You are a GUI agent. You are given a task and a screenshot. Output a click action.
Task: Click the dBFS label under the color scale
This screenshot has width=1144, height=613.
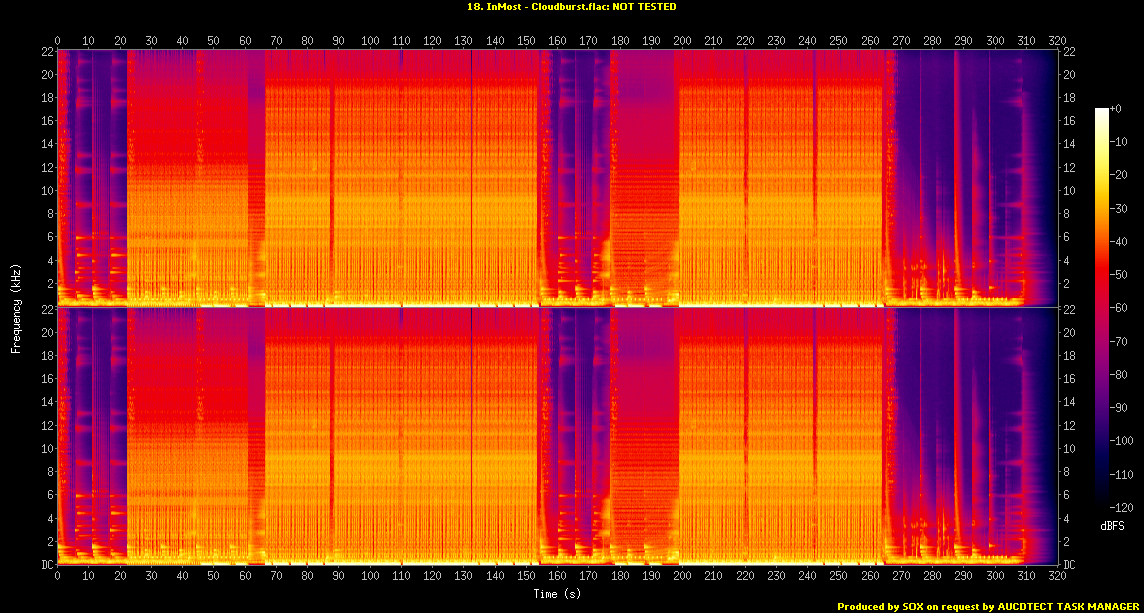click(1110, 524)
